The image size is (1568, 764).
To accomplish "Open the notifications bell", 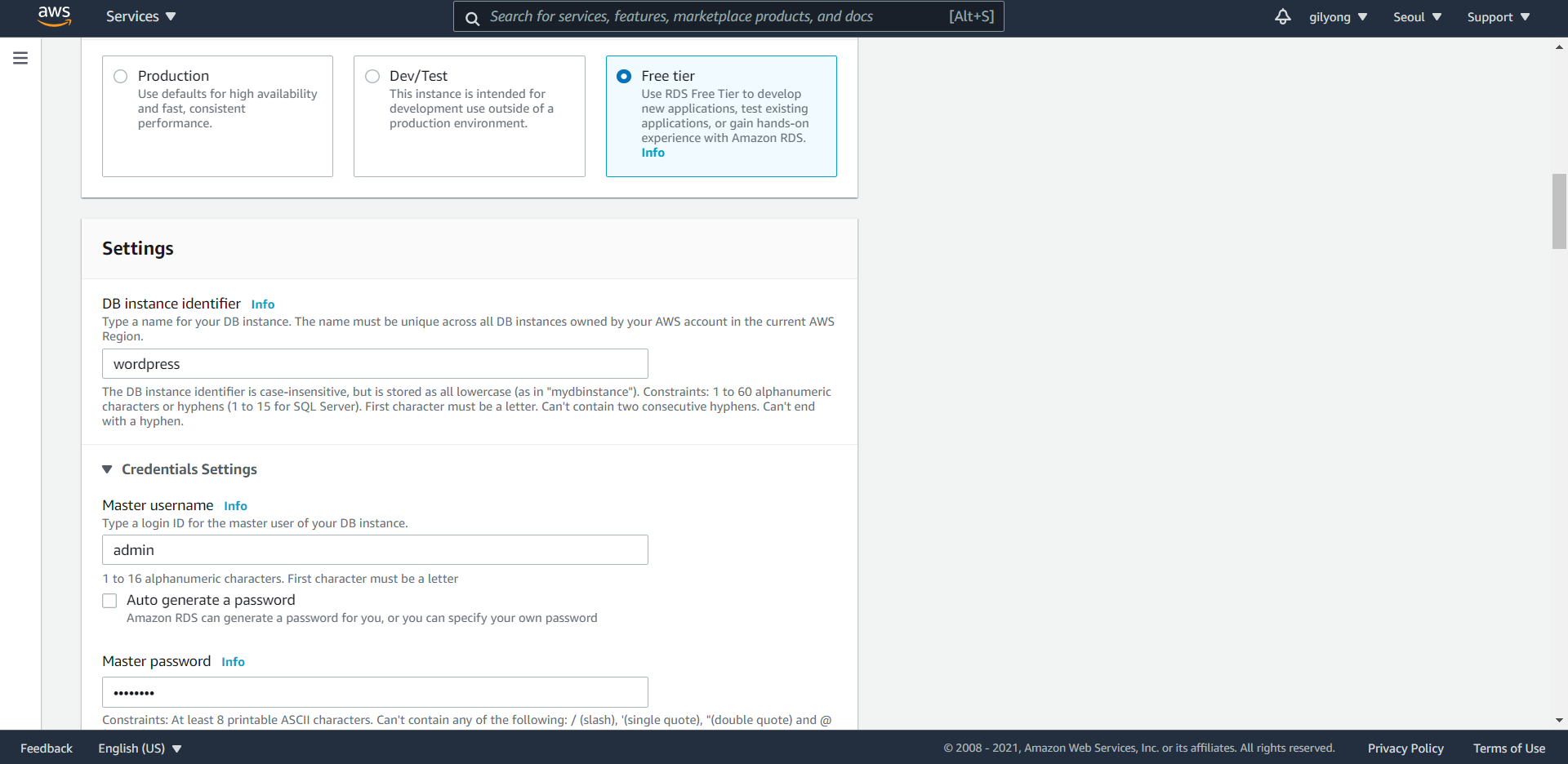I will pyautogui.click(x=1282, y=16).
